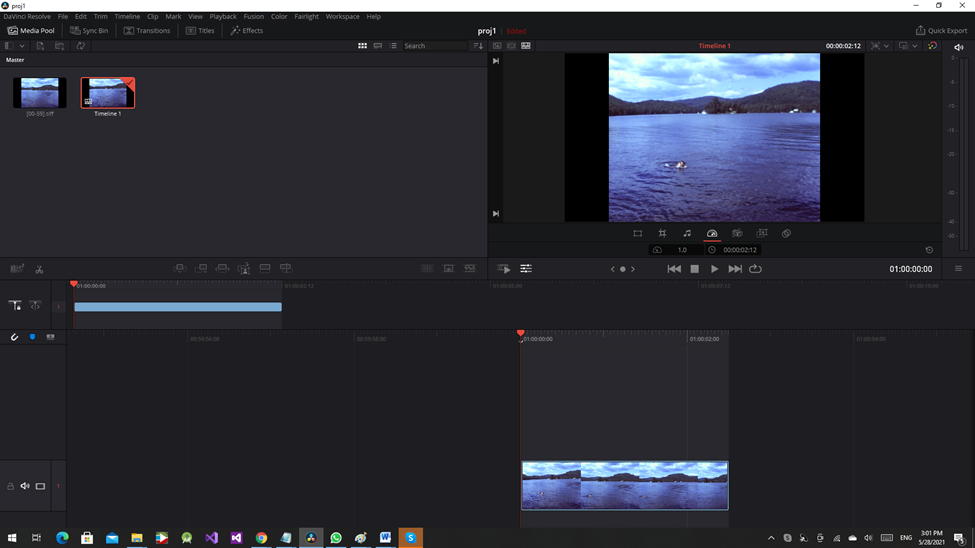This screenshot has height=548, width=975.
Task: Open the Transform tool below viewer
Action: (x=637, y=233)
